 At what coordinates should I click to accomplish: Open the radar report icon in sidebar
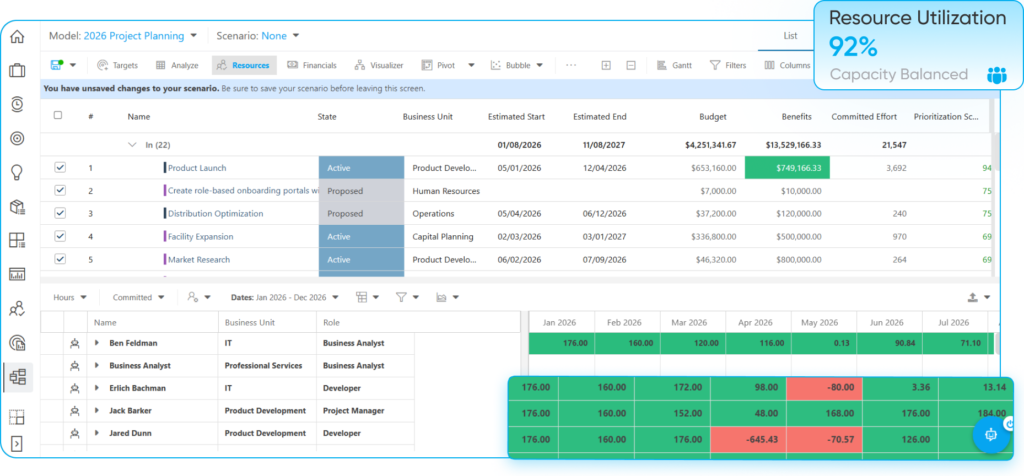[x=17, y=342]
